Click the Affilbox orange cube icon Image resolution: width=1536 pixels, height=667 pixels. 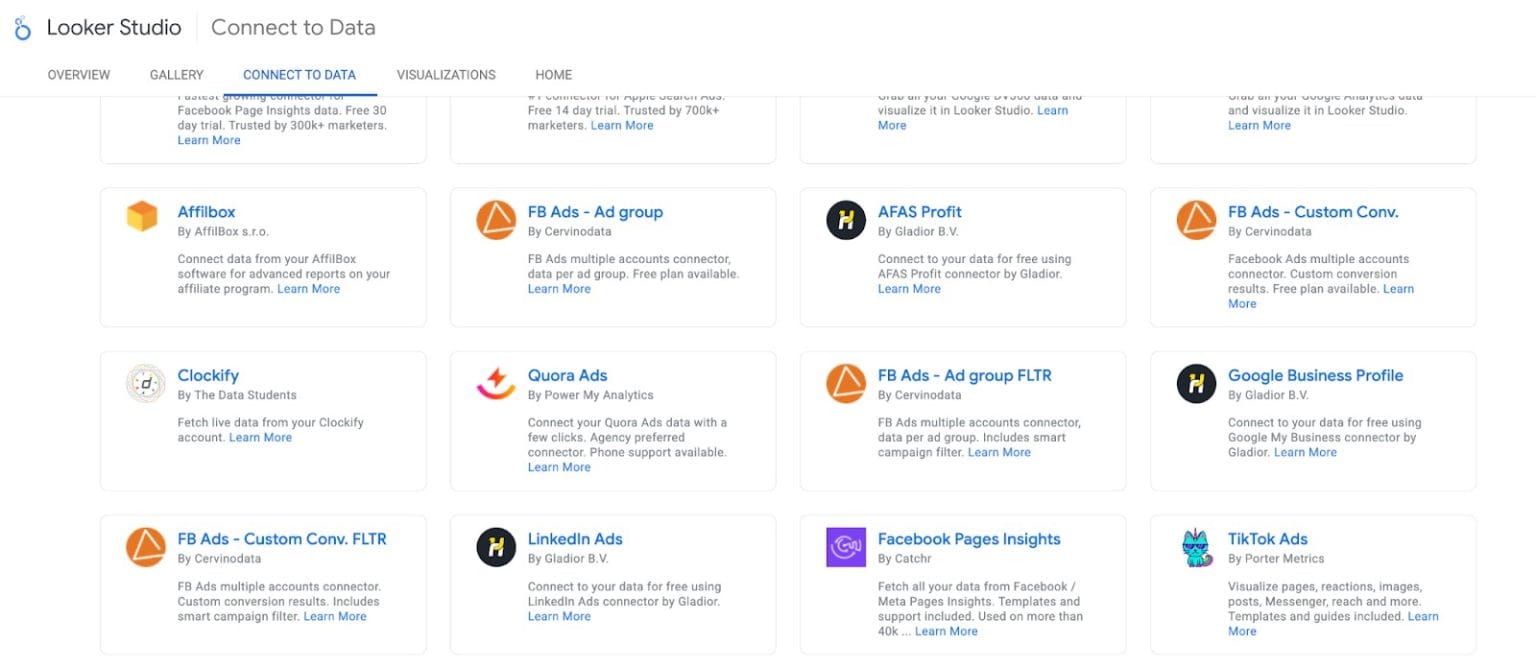point(142,217)
